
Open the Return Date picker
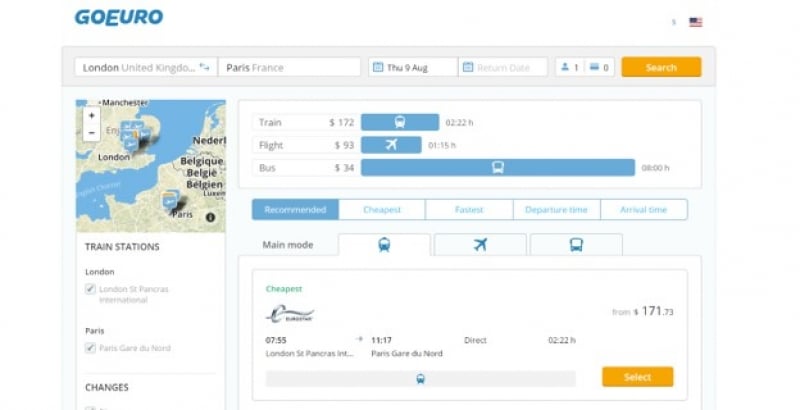503,67
